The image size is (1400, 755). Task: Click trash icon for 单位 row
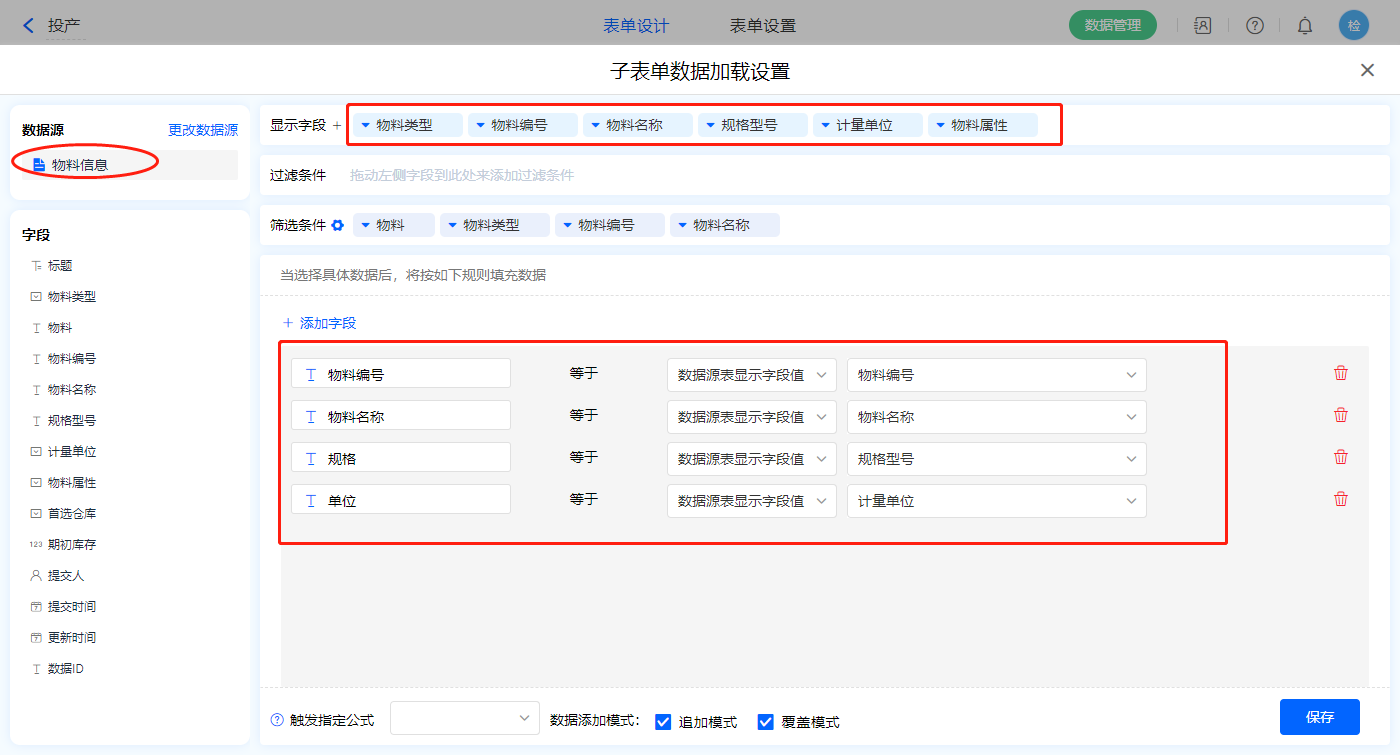1341,499
